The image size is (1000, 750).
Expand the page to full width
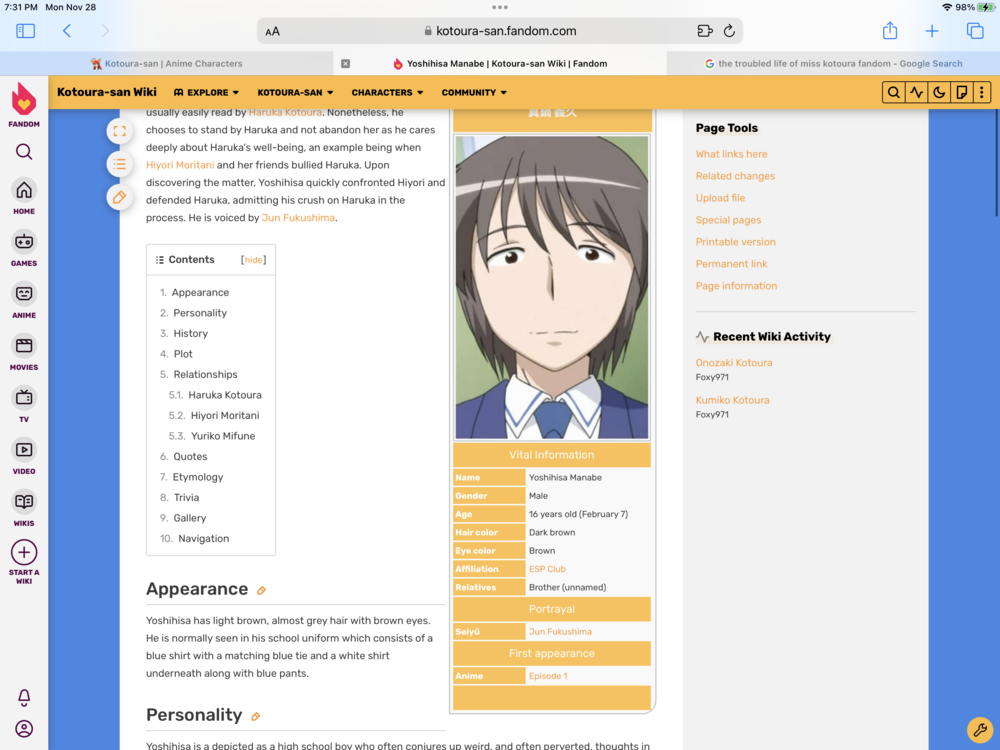tap(119, 131)
